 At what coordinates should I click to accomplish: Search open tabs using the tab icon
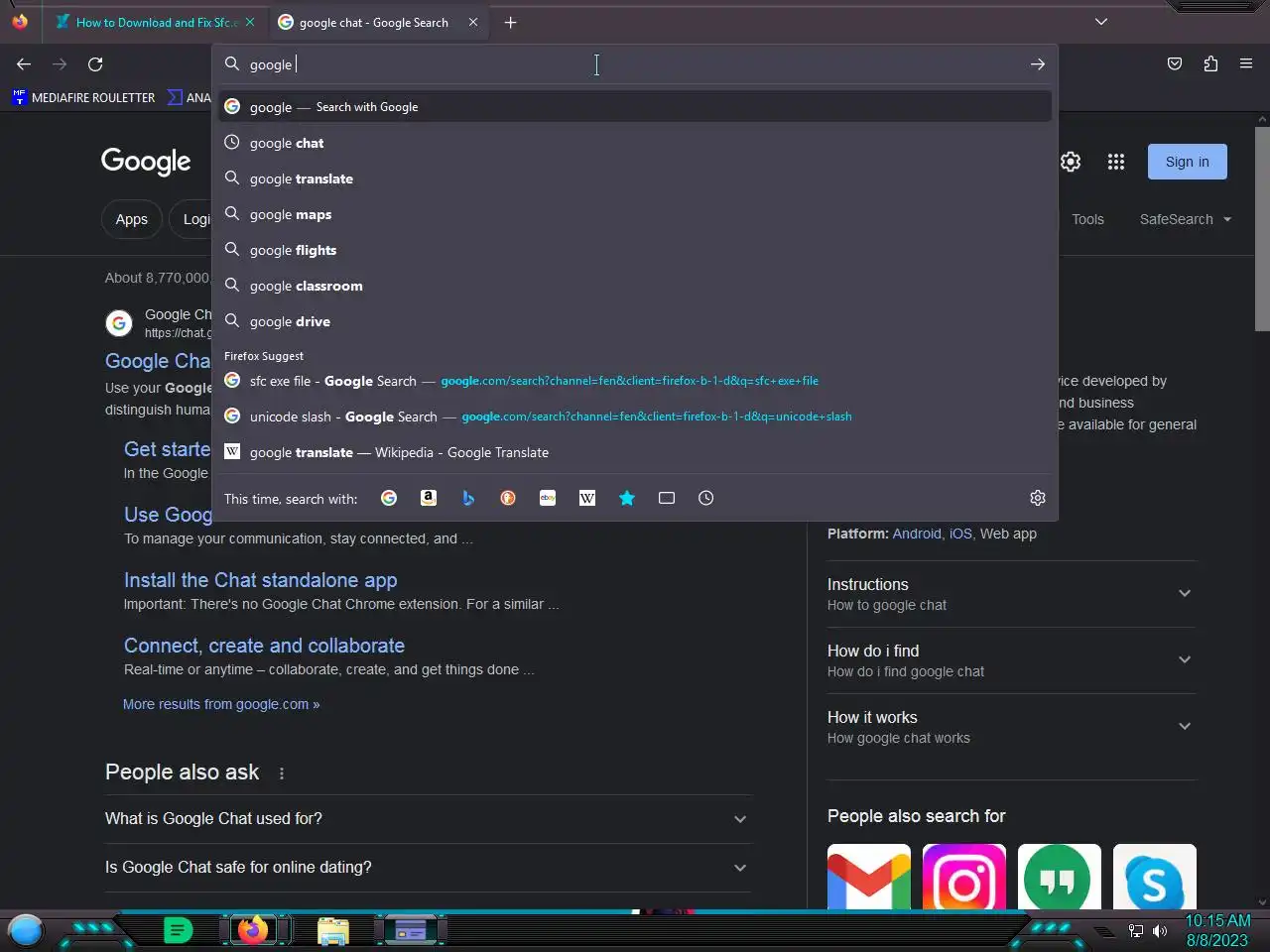tap(667, 498)
